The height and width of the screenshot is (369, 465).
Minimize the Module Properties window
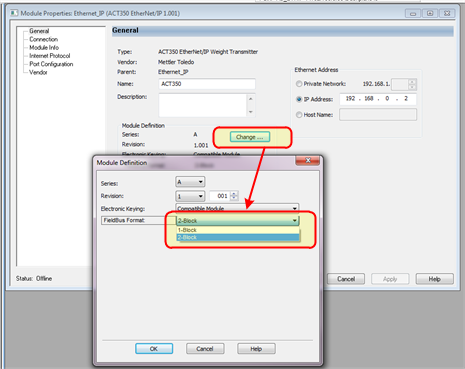413,14
